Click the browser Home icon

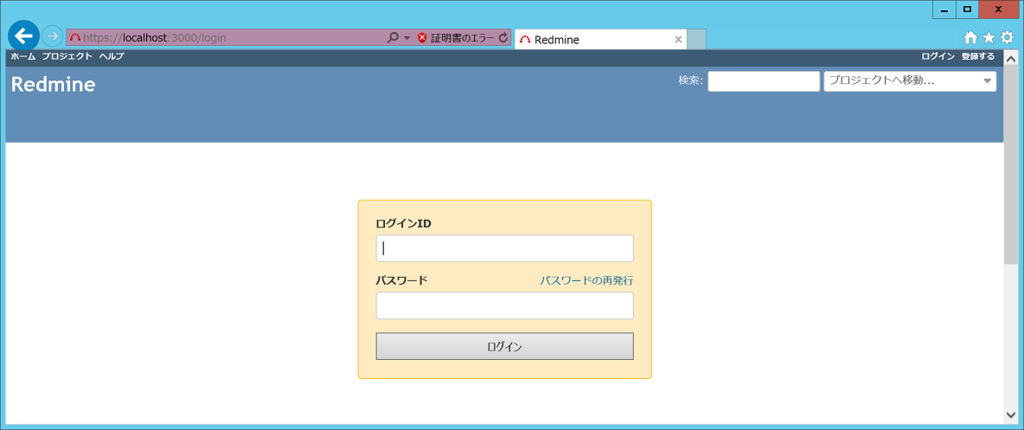tap(970, 38)
